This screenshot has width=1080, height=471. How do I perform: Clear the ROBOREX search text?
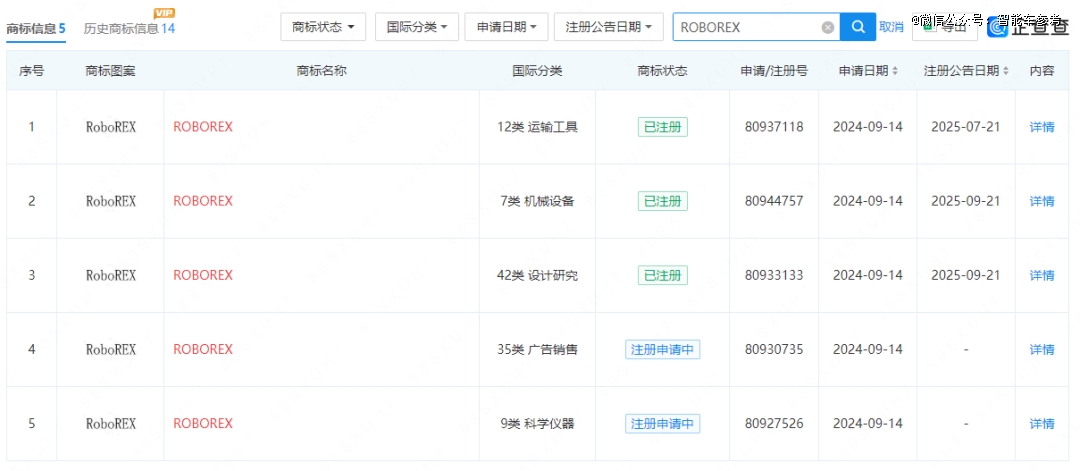click(827, 27)
